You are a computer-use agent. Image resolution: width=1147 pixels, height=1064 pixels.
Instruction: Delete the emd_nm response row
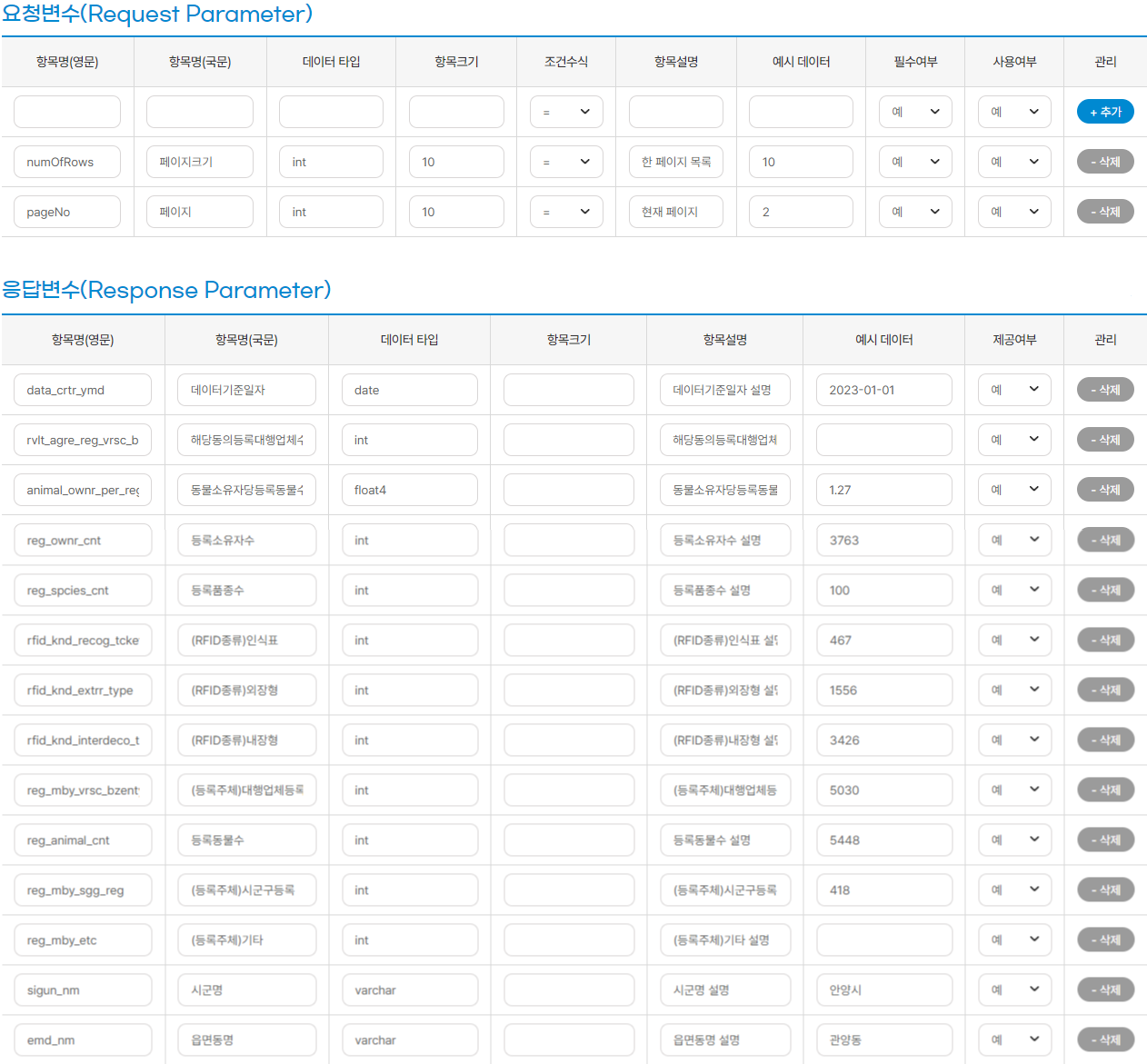(1105, 1039)
